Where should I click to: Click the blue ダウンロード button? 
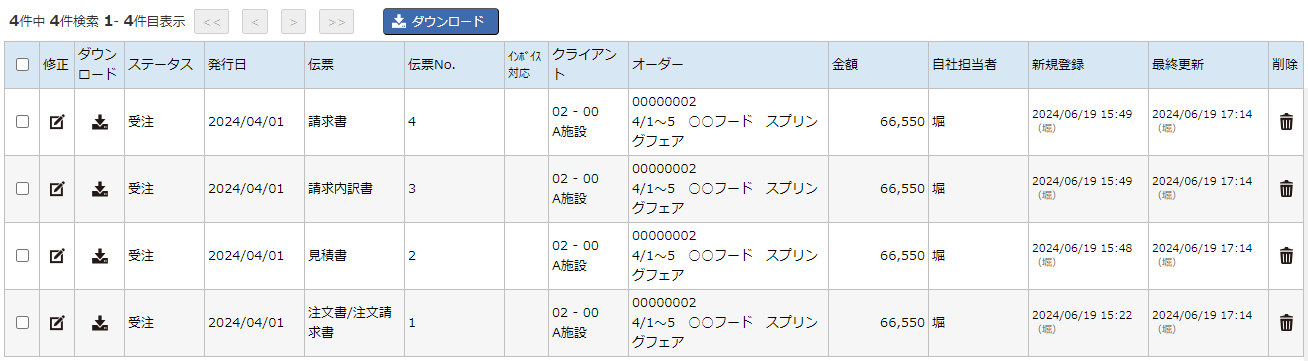pyautogui.click(x=441, y=21)
